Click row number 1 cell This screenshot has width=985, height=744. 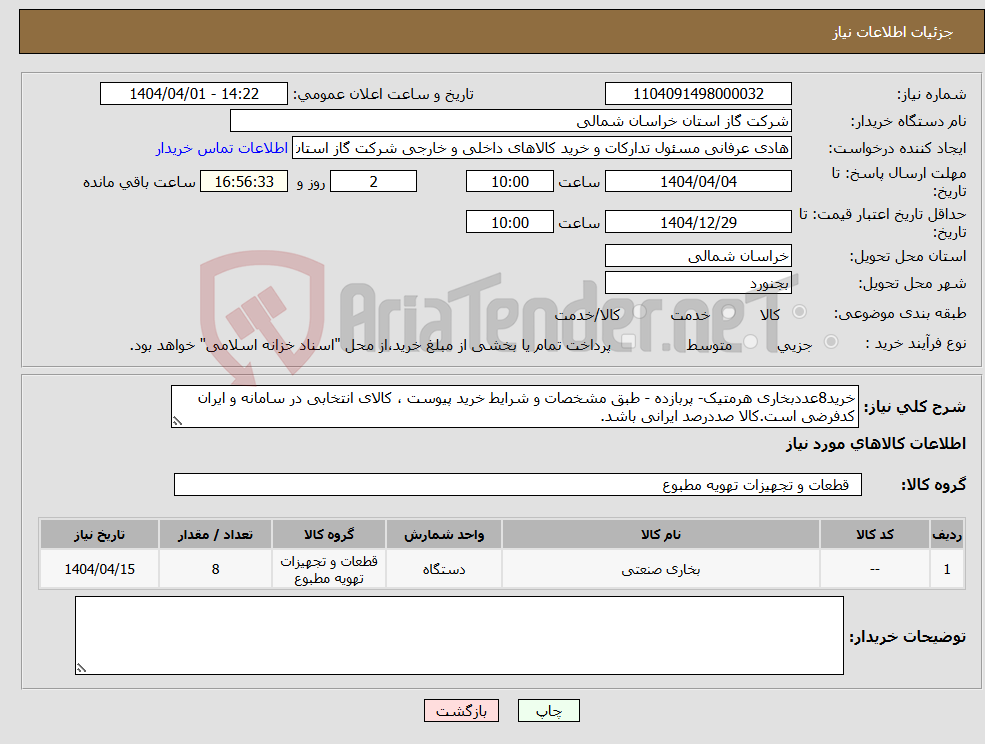(947, 569)
